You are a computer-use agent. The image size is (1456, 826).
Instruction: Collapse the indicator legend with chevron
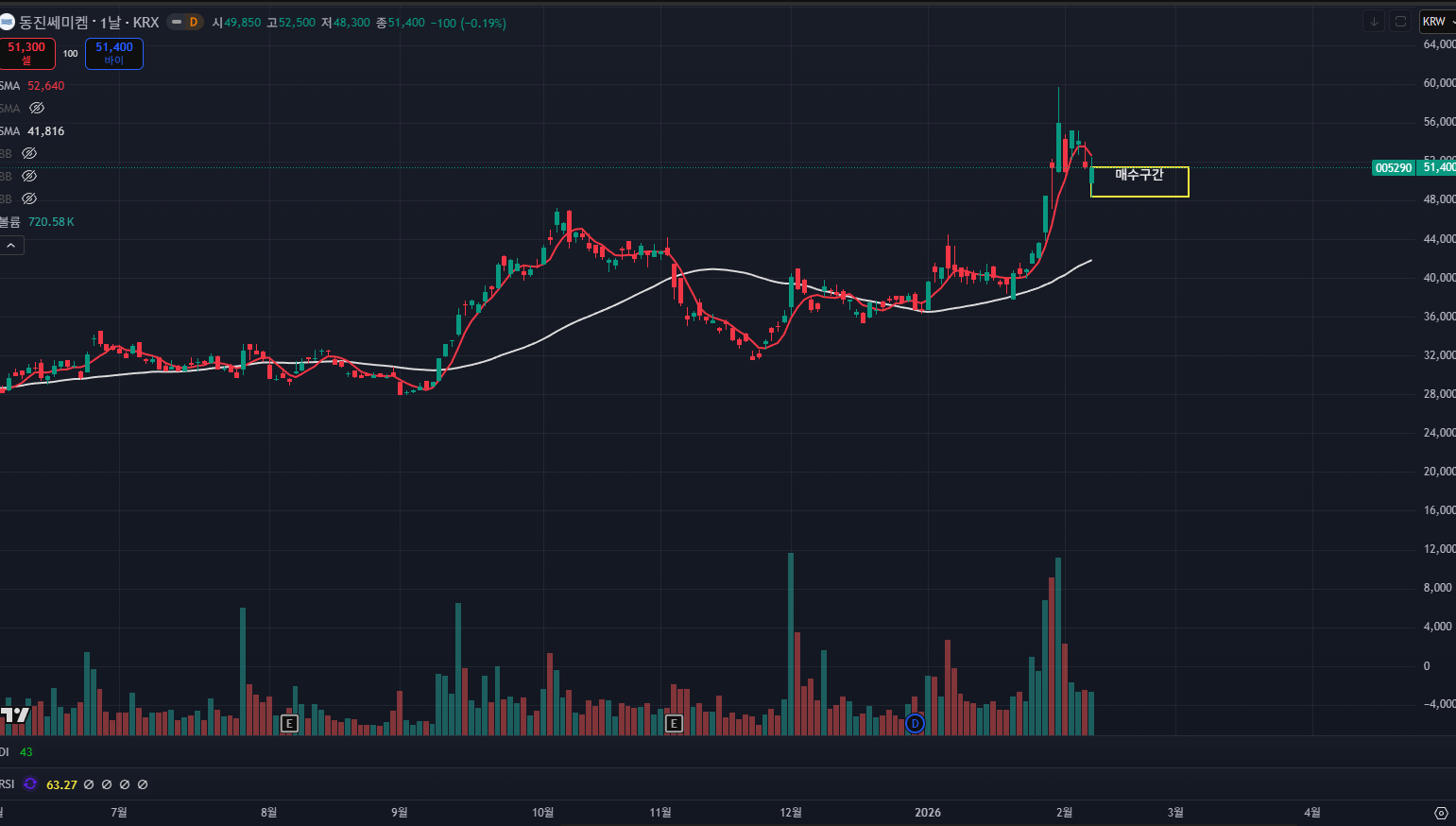coord(11,246)
